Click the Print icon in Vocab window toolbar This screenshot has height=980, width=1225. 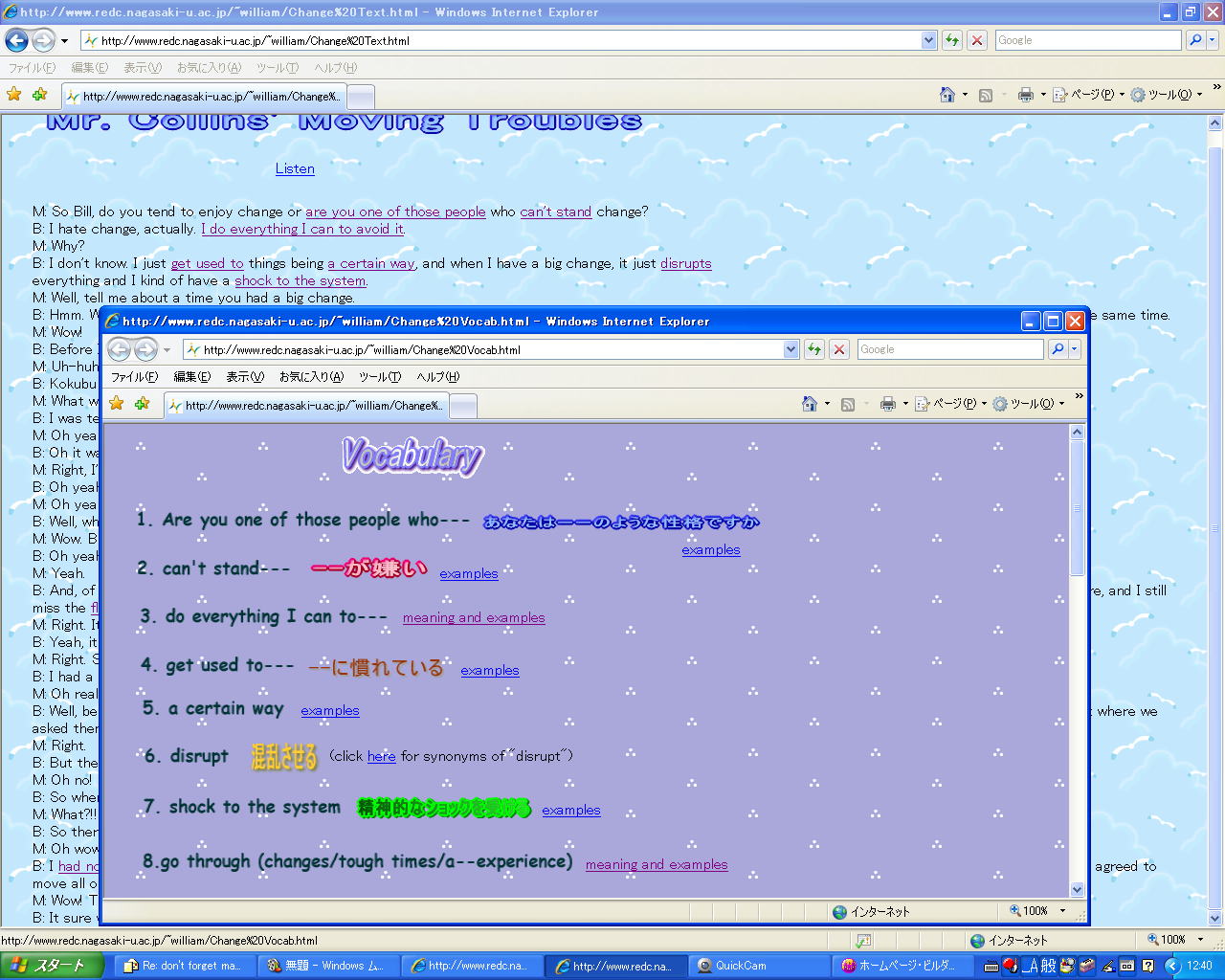coord(887,404)
